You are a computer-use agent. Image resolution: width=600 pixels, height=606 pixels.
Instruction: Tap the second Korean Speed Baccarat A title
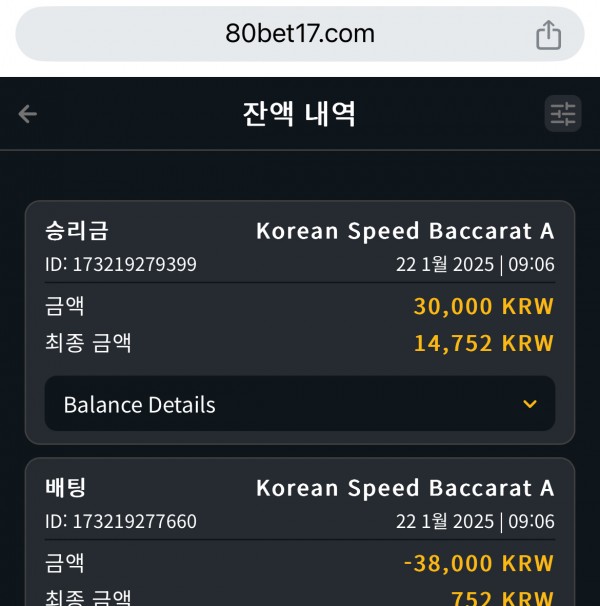[405, 488]
